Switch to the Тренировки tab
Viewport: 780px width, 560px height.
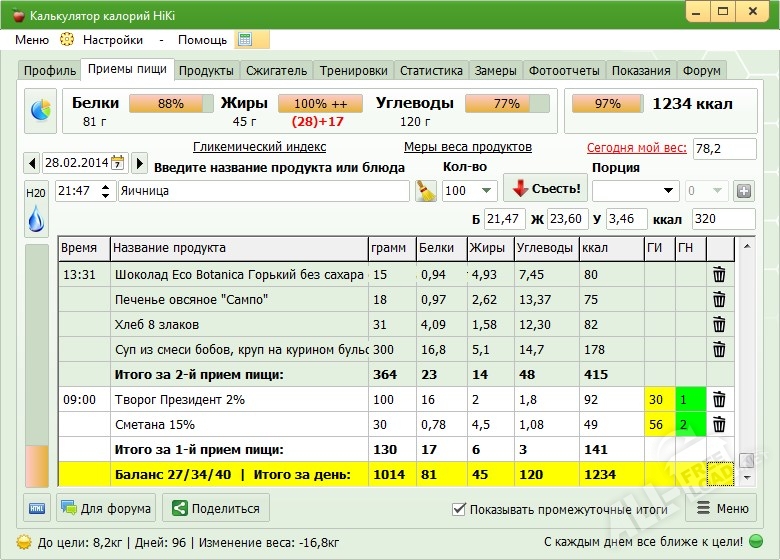click(353, 71)
